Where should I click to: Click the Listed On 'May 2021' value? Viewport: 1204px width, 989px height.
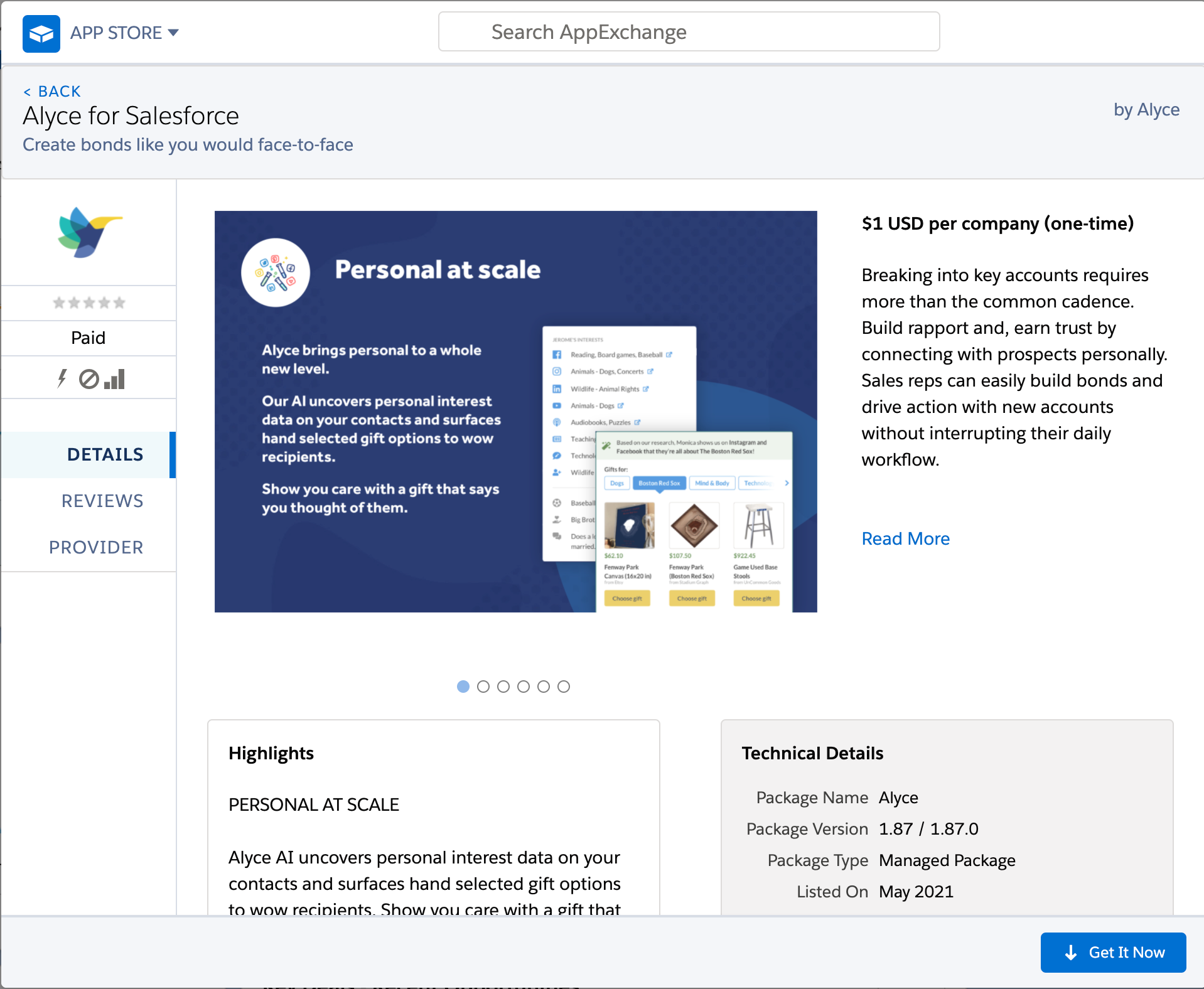point(916,892)
